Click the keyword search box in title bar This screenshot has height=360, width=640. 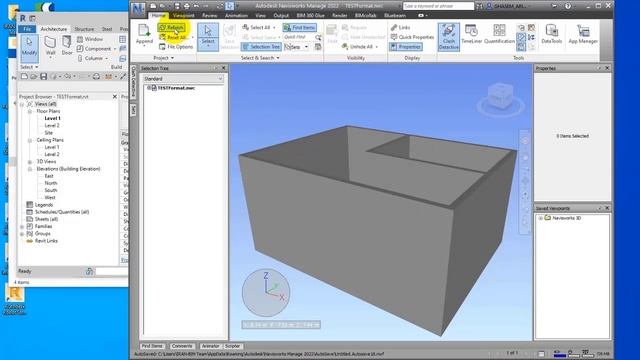[x=438, y=6]
